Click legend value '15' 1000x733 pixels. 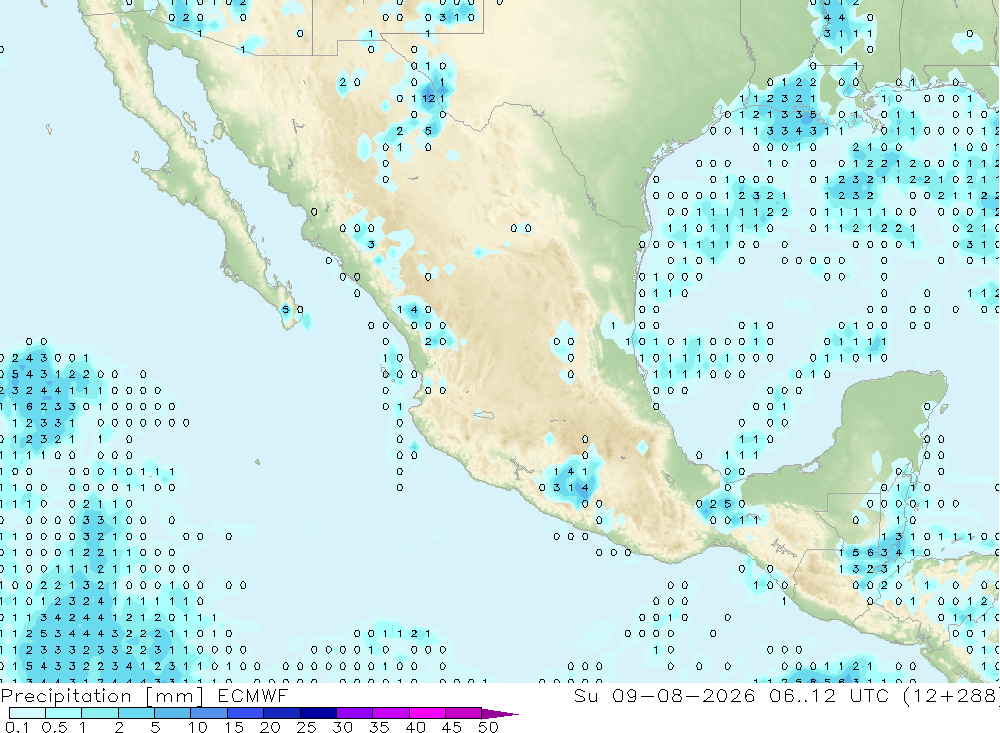(x=234, y=727)
